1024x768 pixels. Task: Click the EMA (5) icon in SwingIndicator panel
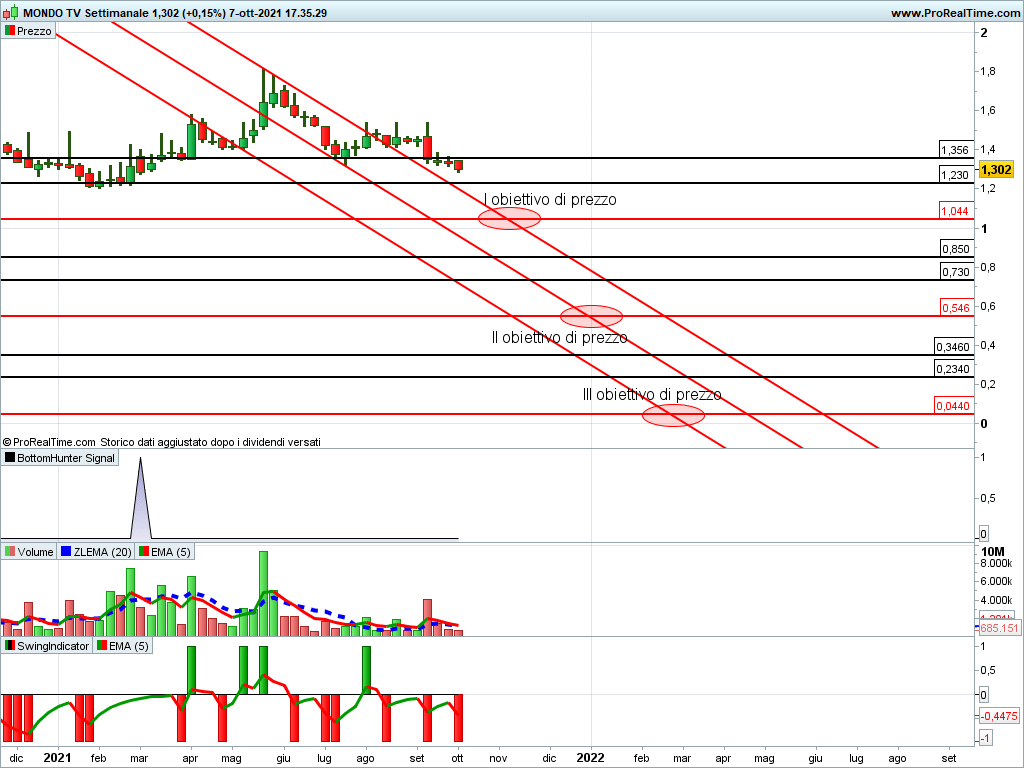pyautogui.click(x=100, y=646)
